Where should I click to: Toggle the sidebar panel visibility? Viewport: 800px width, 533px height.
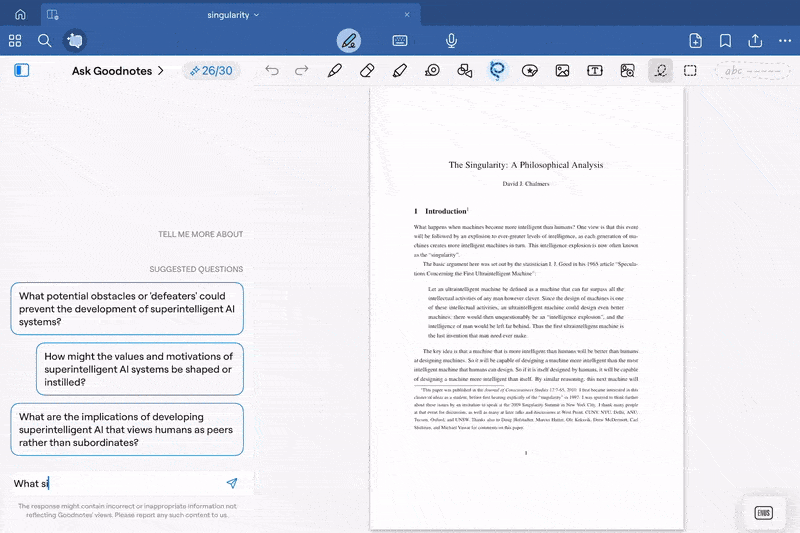[x=22, y=71]
